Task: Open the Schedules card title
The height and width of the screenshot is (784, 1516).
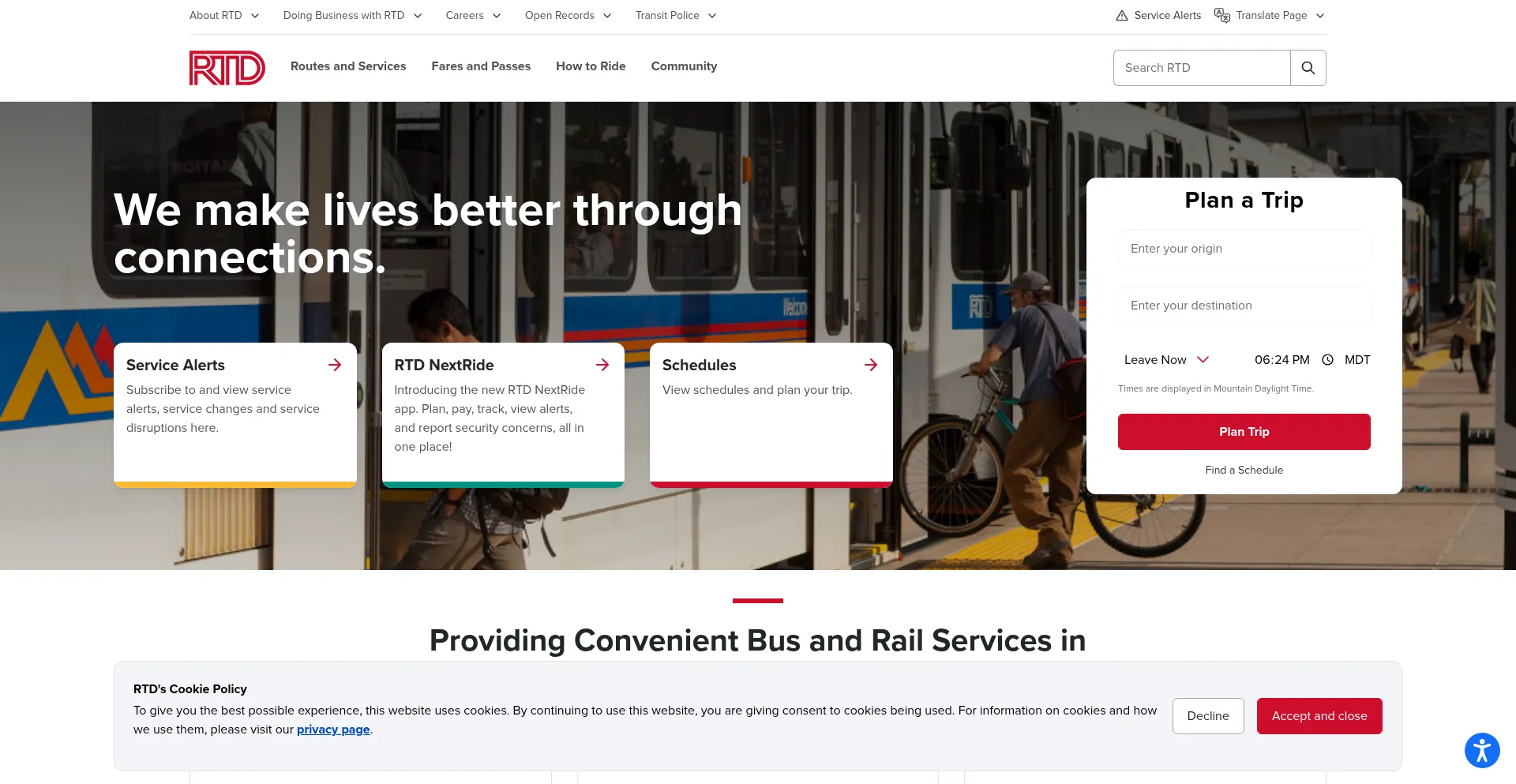Action: click(699, 365)
